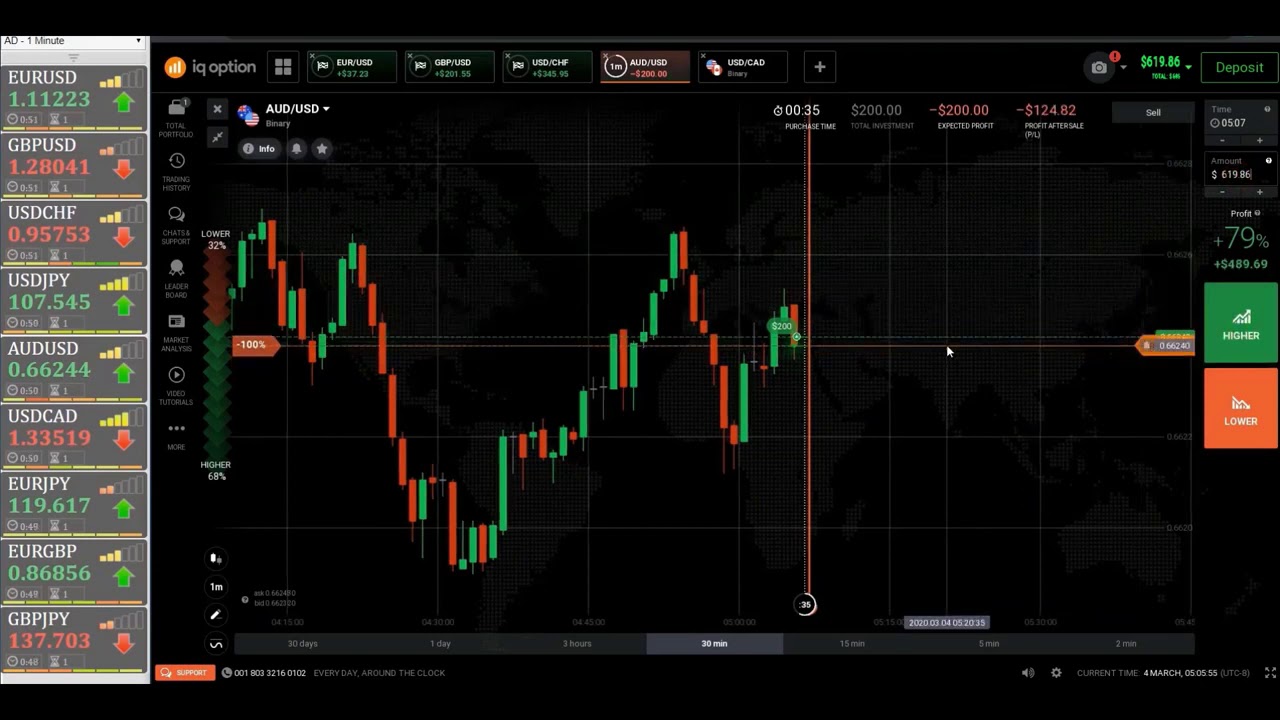1280x720 pixels.
Task: Click the LOWER trade button
Action: [x=1240, y=408]
